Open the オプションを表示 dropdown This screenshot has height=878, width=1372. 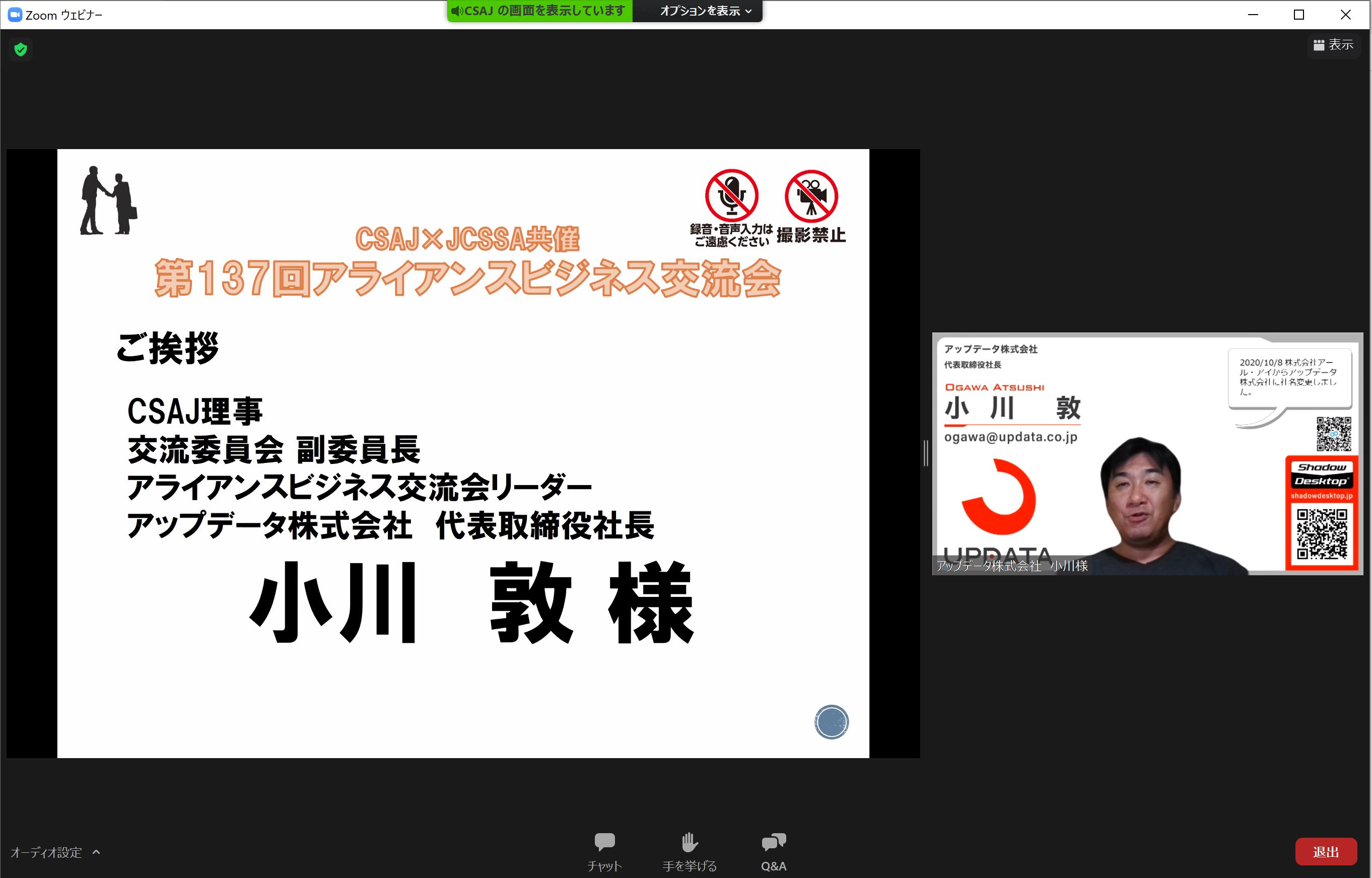705,11
